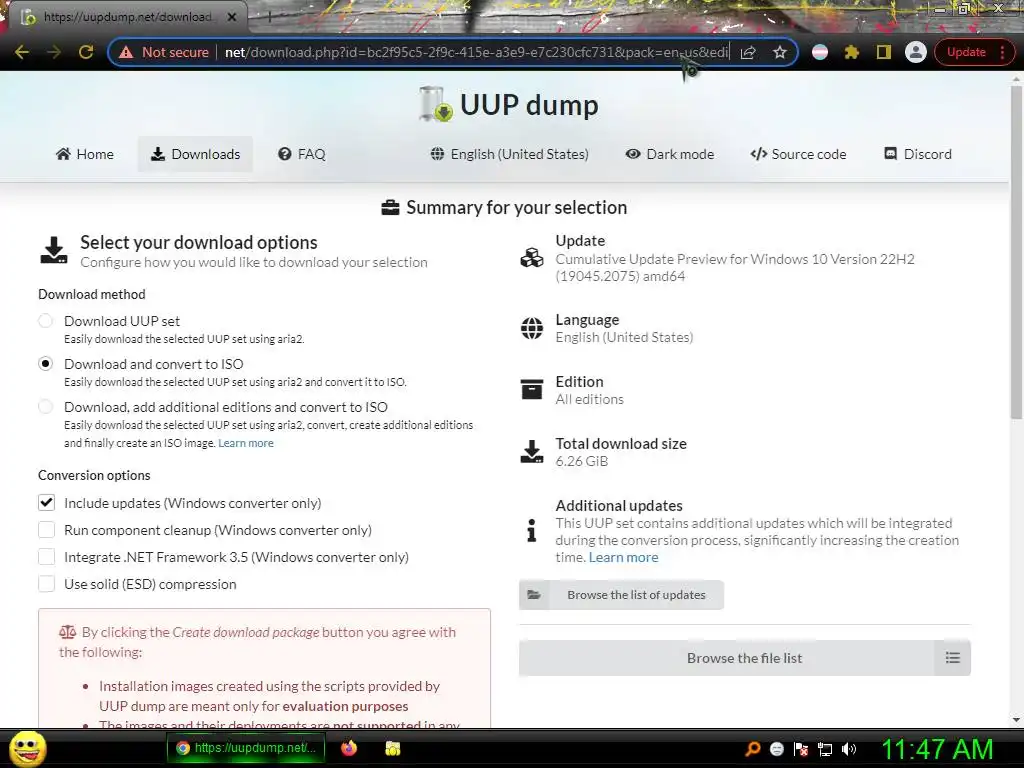Click the Update button in Chrome toolbar
The height and width of the screenshot is (768, 1024).
[x=966, y=52]
